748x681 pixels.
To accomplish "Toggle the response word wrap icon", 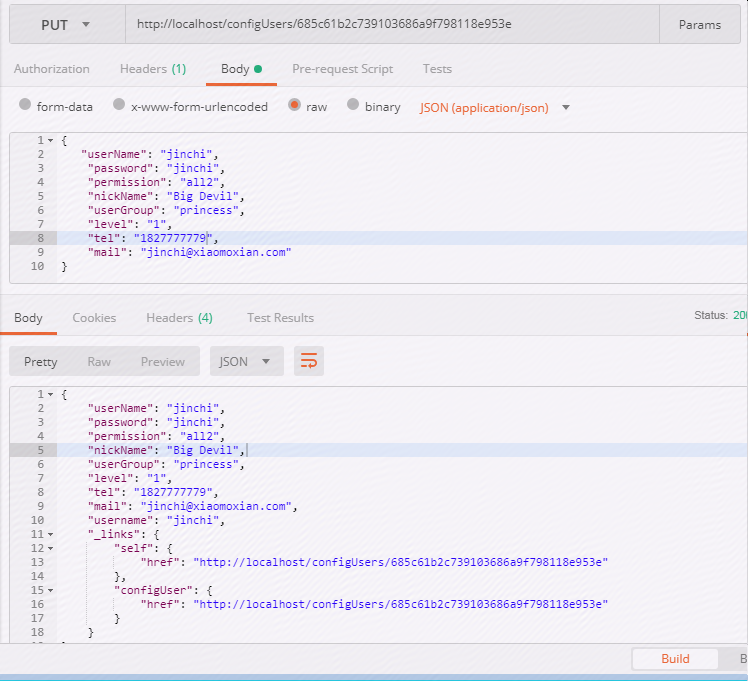I will coord(309,361).
